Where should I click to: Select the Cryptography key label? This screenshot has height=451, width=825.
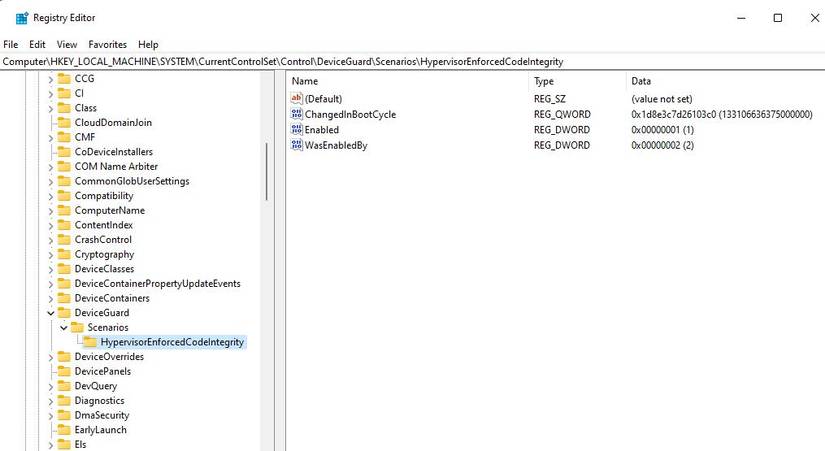point(104,254)
